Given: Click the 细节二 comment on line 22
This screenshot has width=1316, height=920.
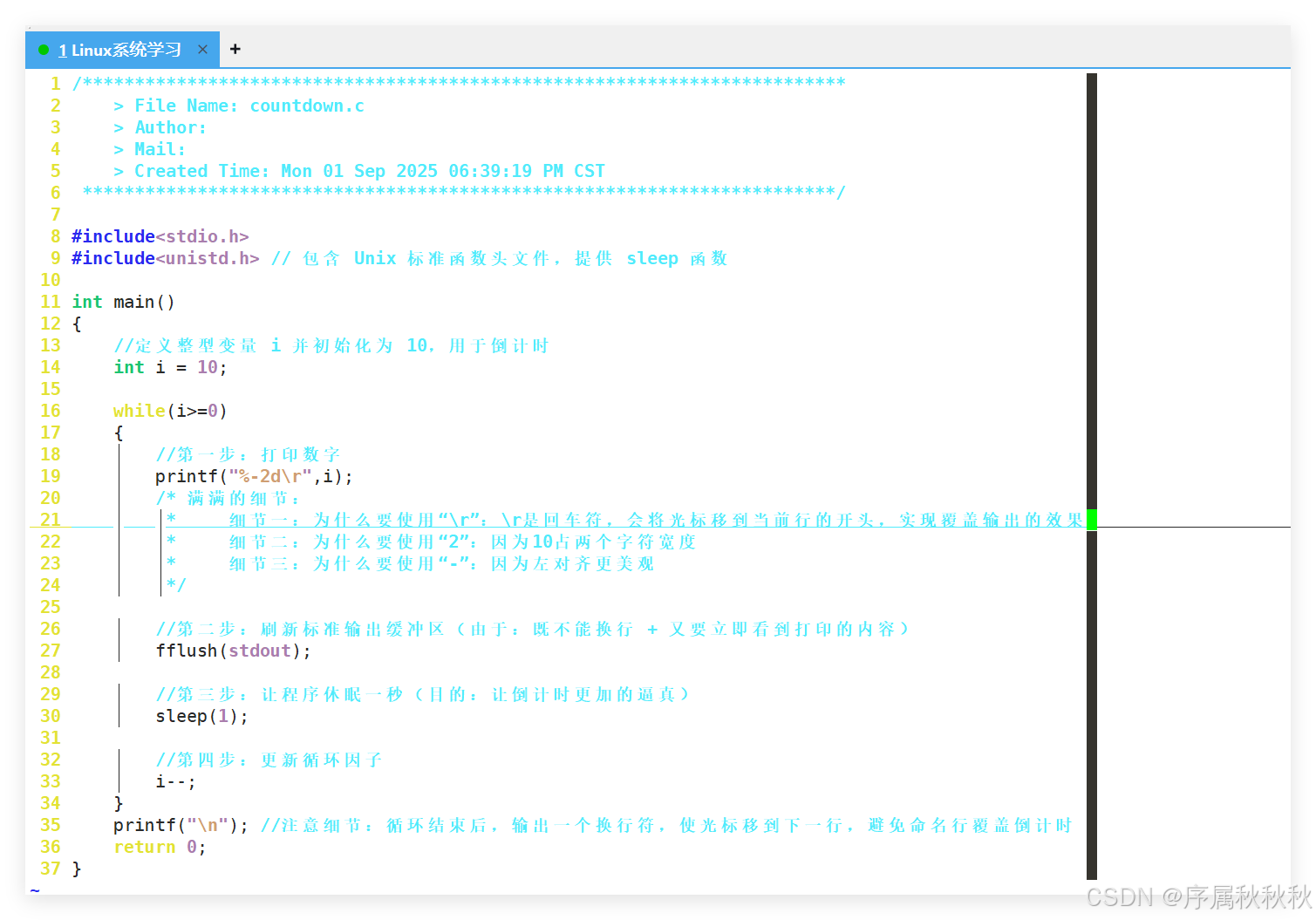Looking at the screenshot, I should tap(431, 542).
